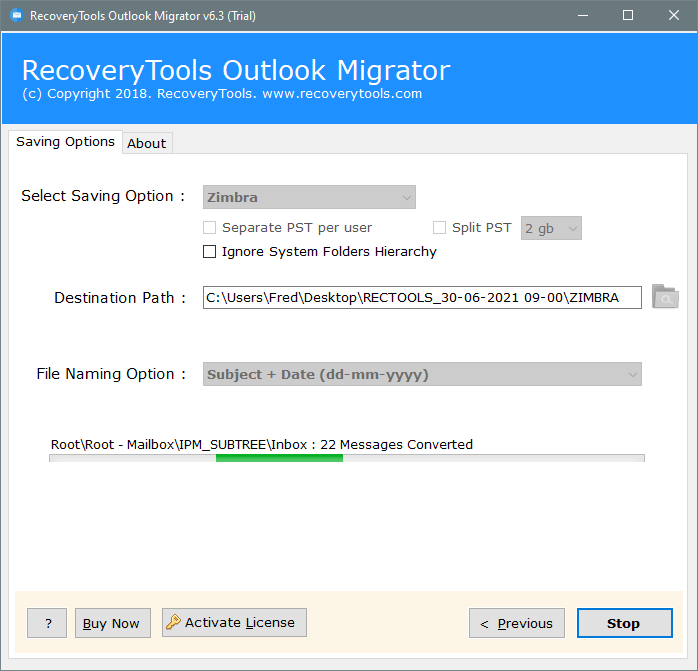The width and height of the screenshot is (698, 671).
Task: Switch to the About tab
Action: [147, 143]
